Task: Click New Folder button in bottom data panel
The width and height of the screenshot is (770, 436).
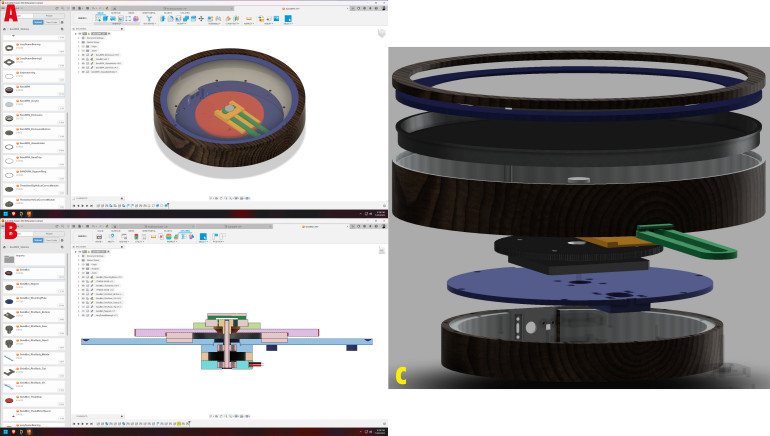Action: click(x=52, y=240)
